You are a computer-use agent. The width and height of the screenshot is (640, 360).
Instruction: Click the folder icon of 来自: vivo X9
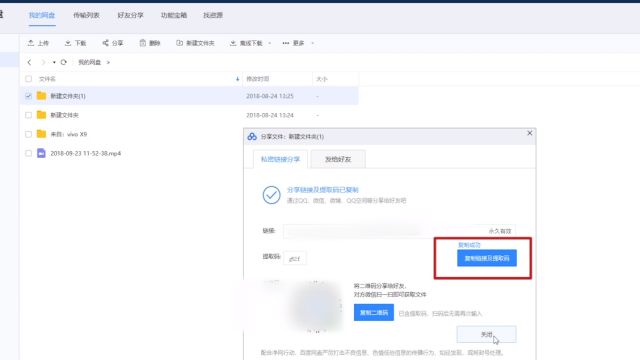pos(41,134)
